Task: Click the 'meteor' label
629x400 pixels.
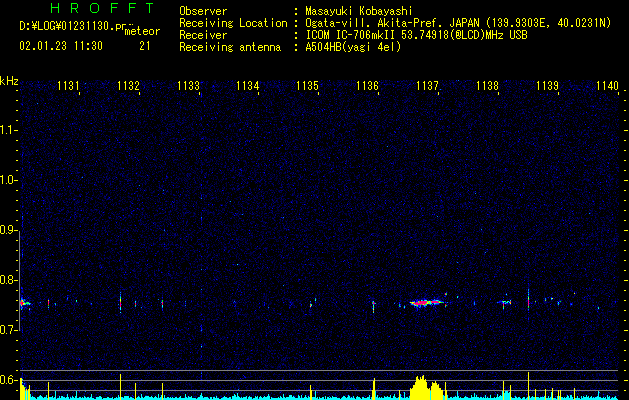Action: pyautogui.click(x=142, y=31)
